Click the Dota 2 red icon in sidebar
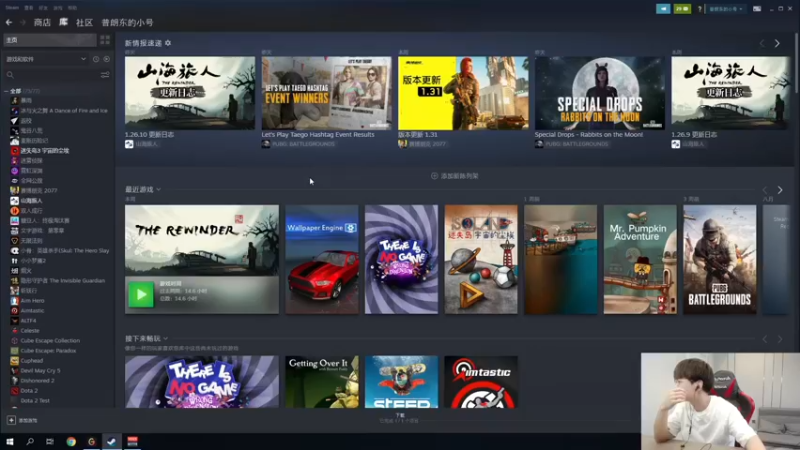The width and height of the screenshot is (800, 450). (14, 390)
